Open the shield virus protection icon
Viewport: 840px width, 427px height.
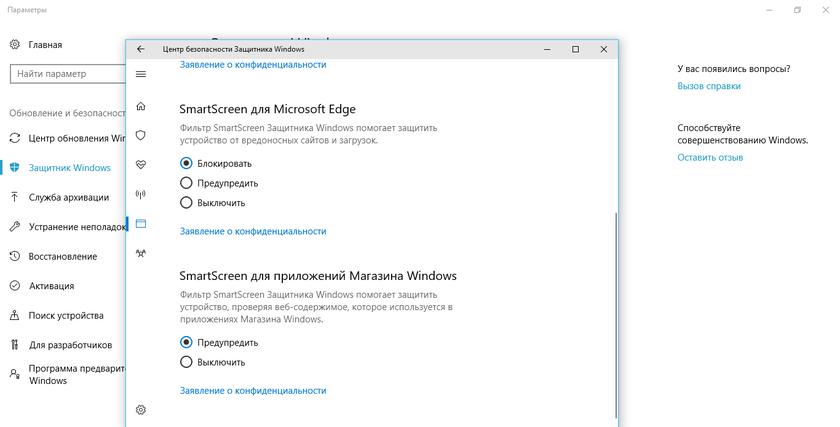140,134
